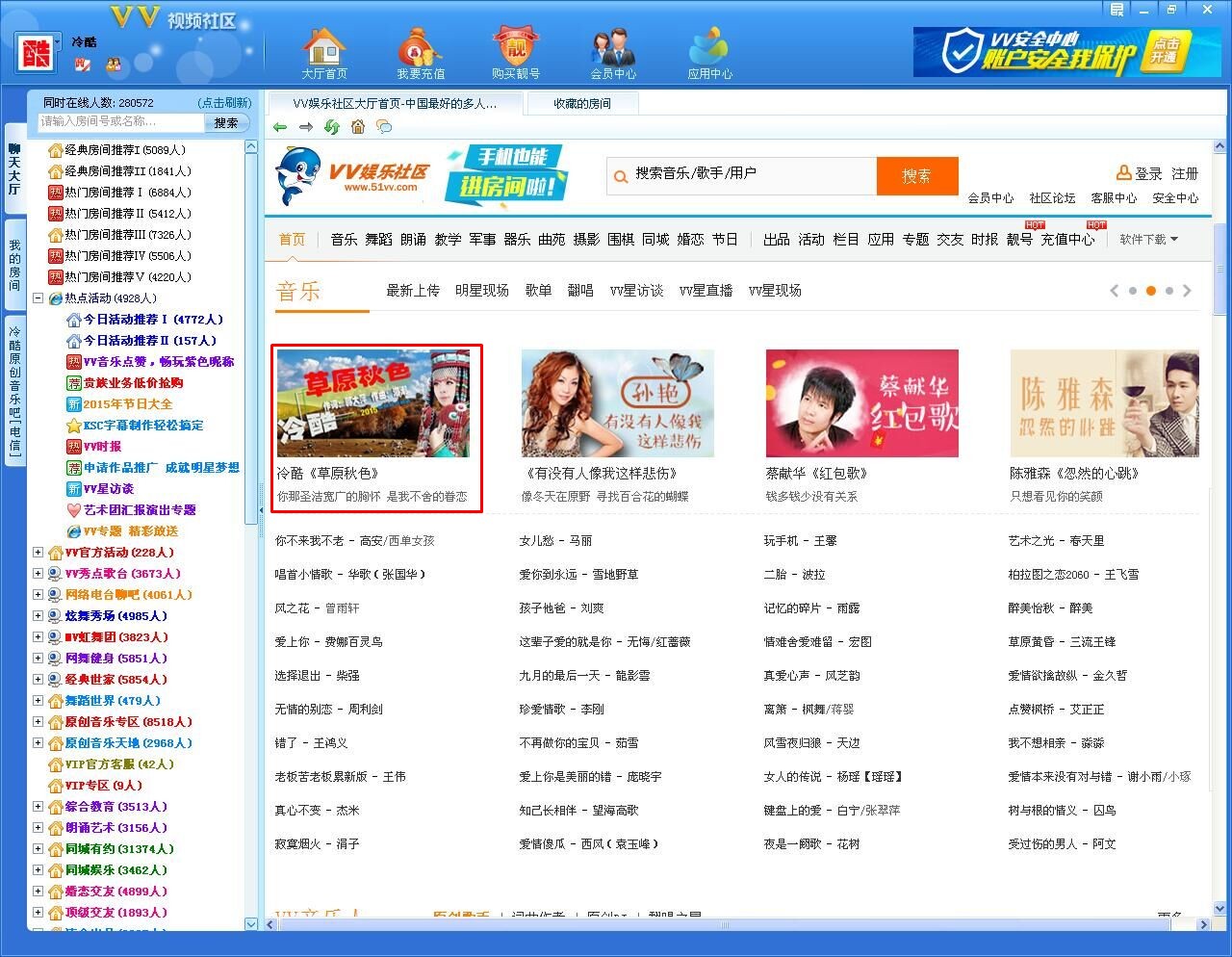1232x957 pixels.
Task: Click the green refresh icon in browser toolbar
Action: (332, 127)
